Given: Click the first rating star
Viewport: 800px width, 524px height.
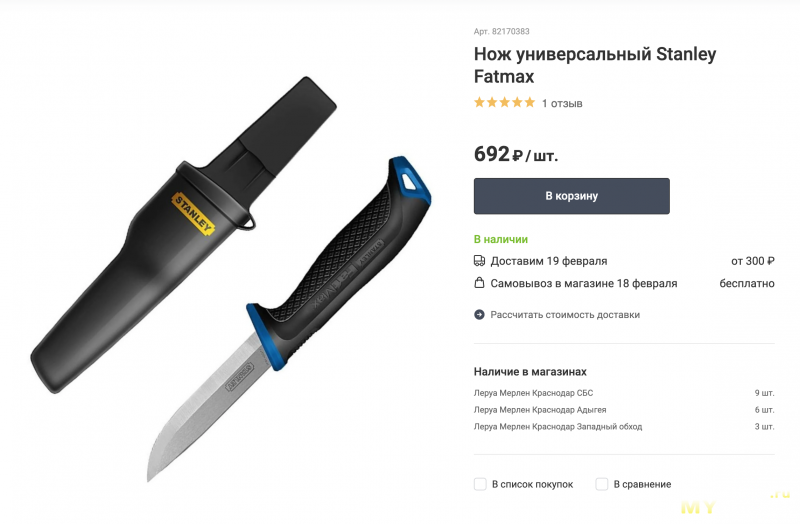Looking at the screenshot, I should click(x=480, y=103).
